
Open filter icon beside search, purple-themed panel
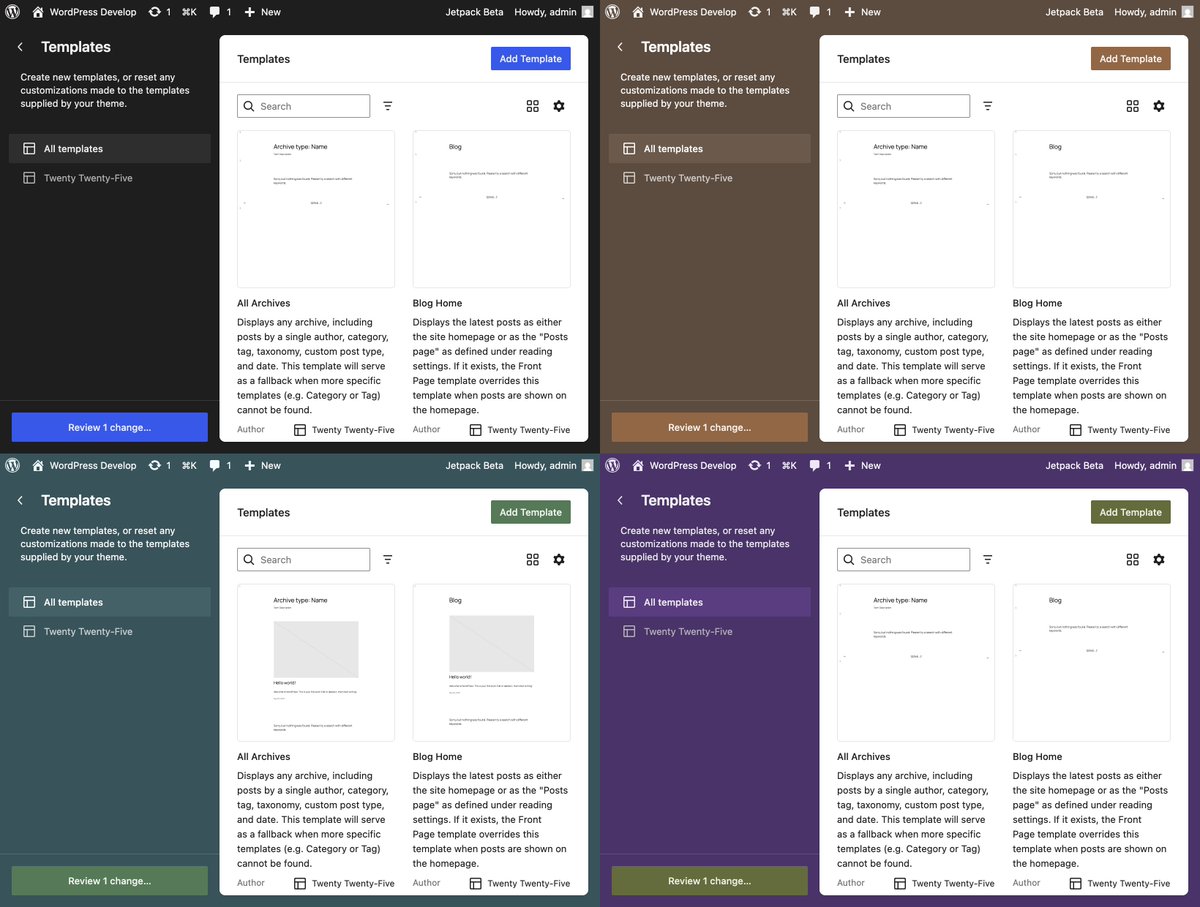[x=988, y=560]
